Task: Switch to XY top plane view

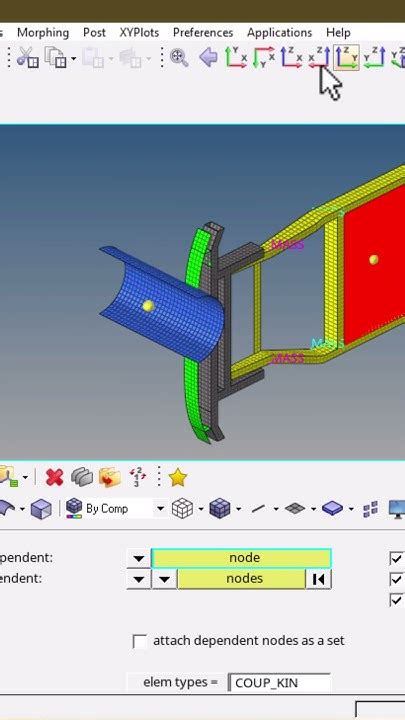Action: pos(236,58)
